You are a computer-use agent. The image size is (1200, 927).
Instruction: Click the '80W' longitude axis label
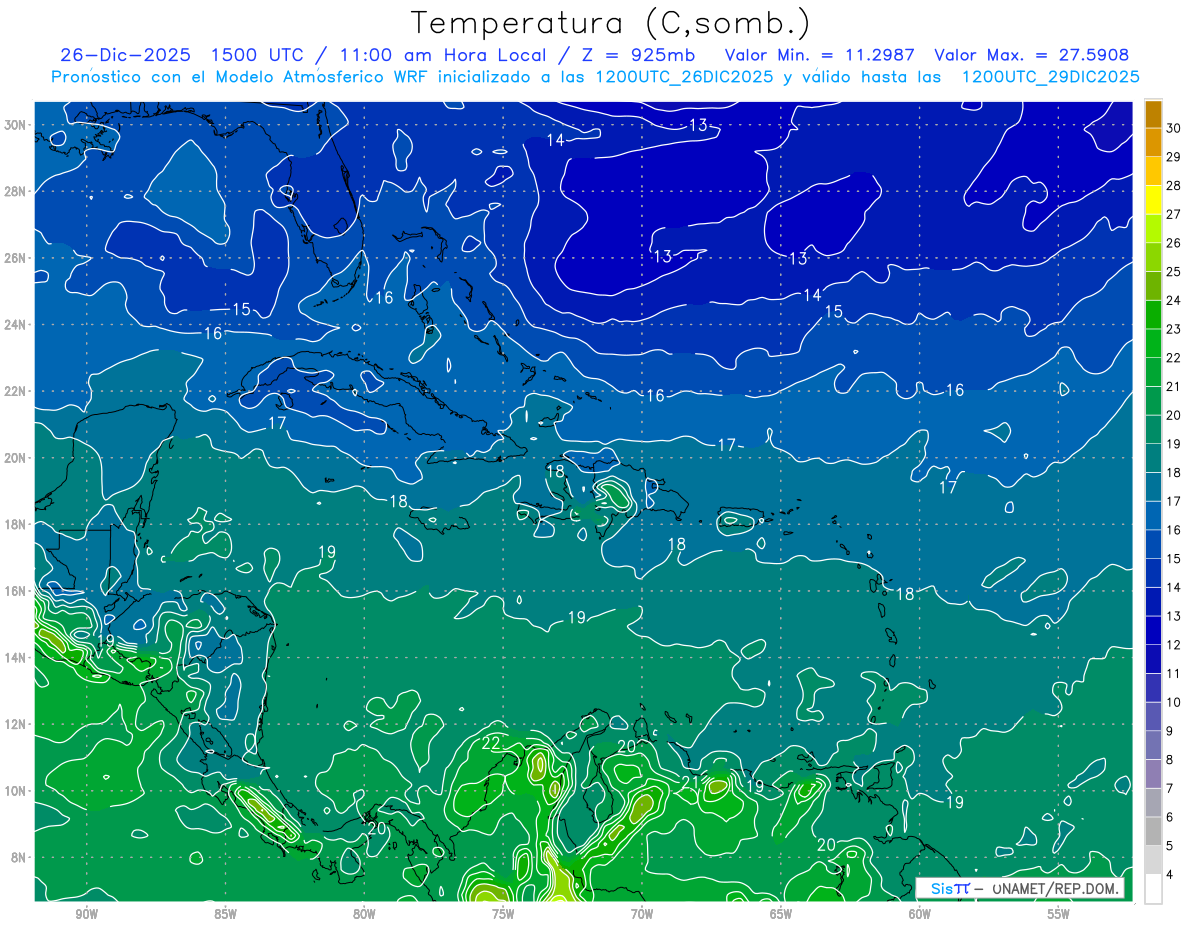coord(364,914)
